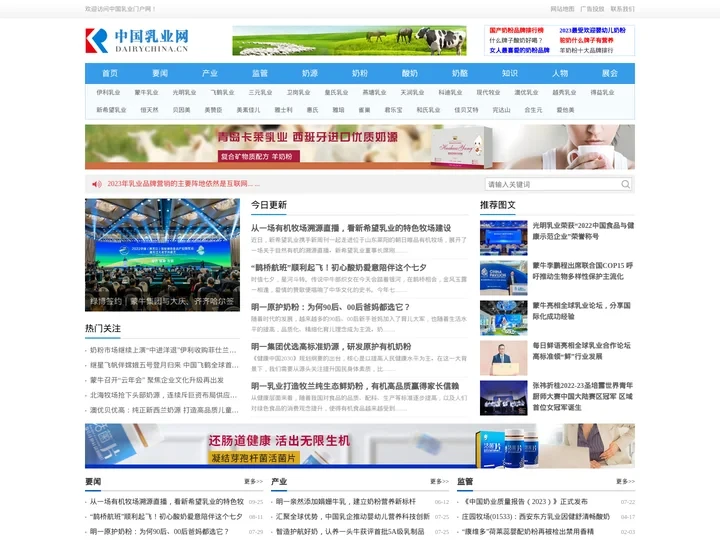Open the 首页 nav tab
This screenshot has width=720, height=540.
click(x=110, y=73)
